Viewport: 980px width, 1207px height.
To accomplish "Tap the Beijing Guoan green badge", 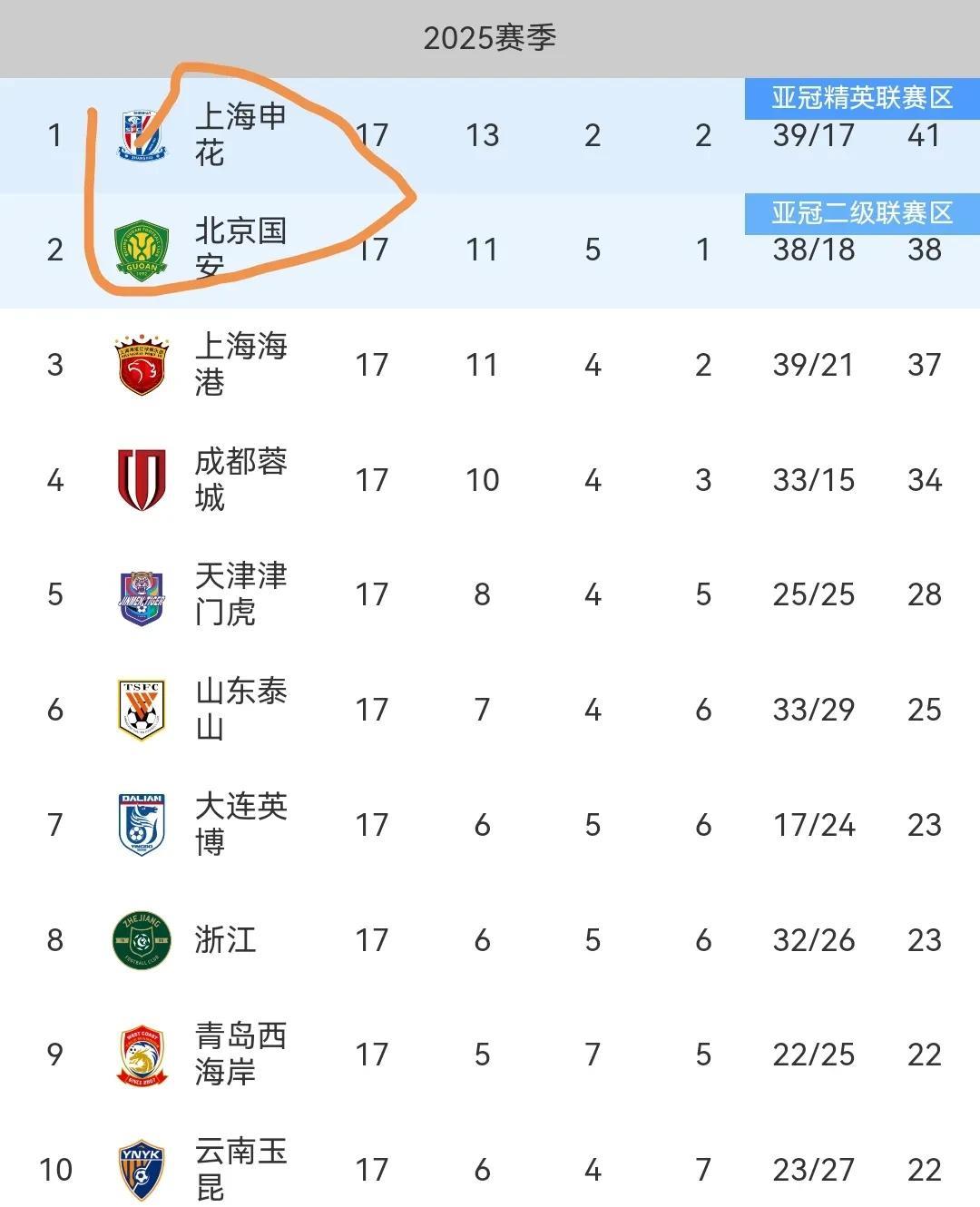I will (x=142, y=250).
